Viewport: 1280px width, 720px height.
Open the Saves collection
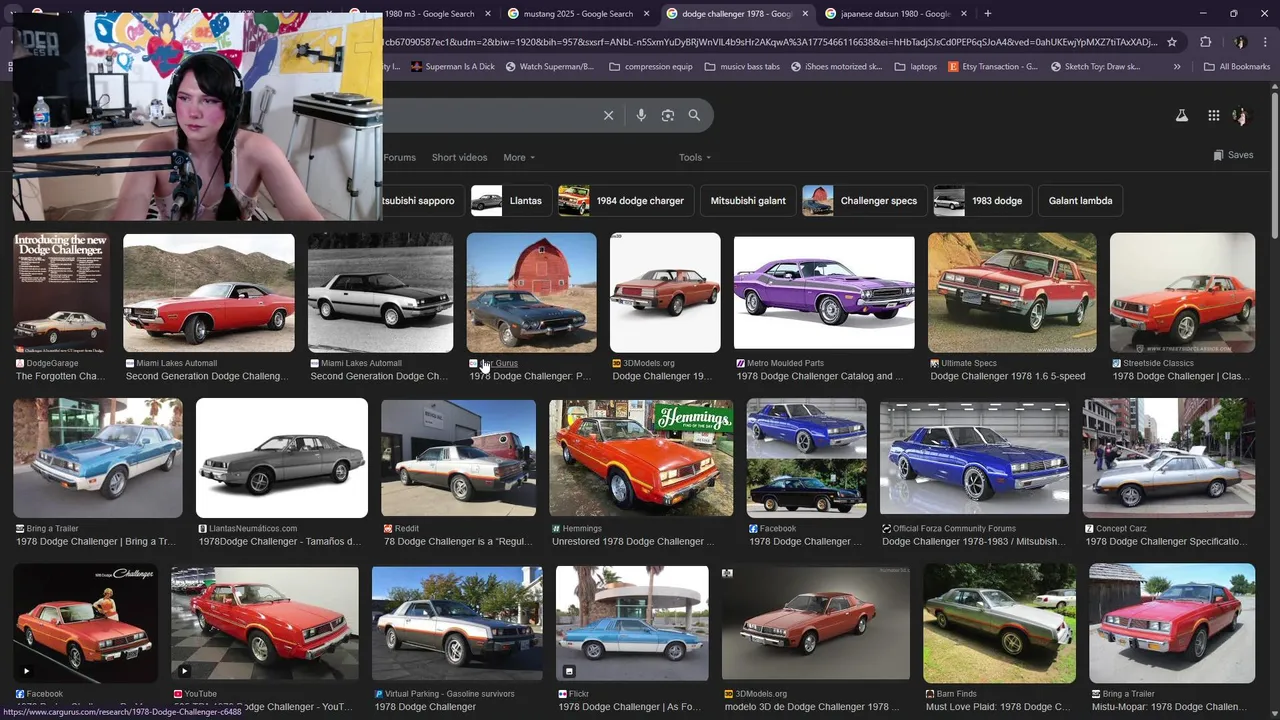[1233, 155]
